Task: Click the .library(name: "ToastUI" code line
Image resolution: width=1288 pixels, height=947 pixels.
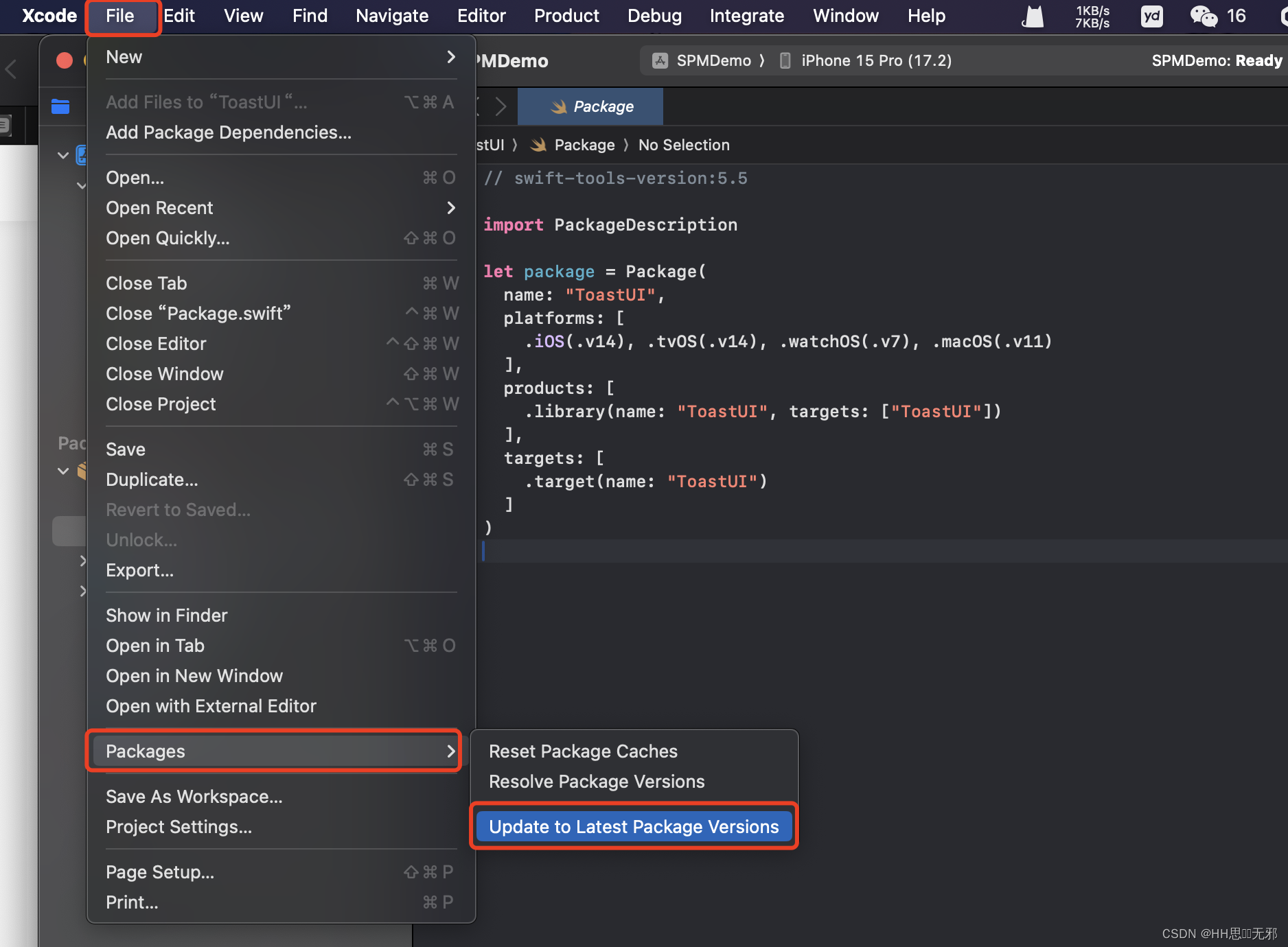Action: click(x=763, y=411)
